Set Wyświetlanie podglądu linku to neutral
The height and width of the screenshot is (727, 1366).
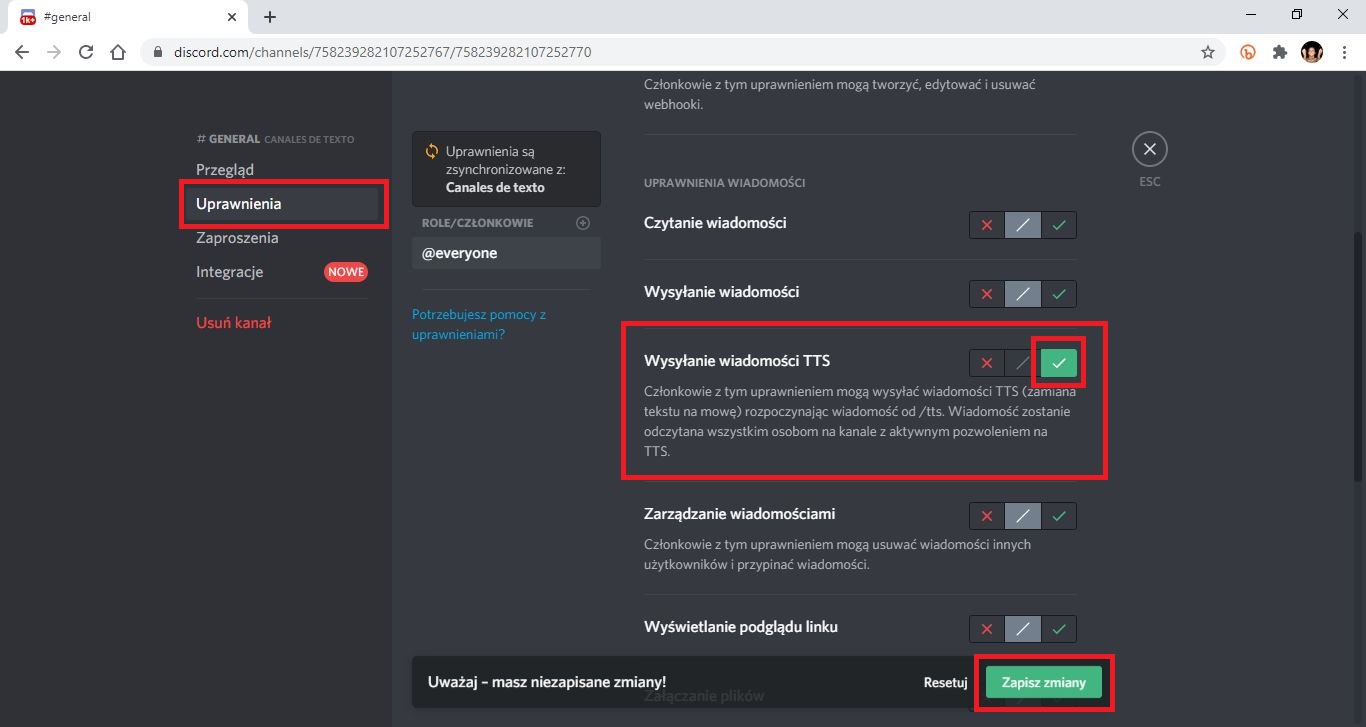1023,629
